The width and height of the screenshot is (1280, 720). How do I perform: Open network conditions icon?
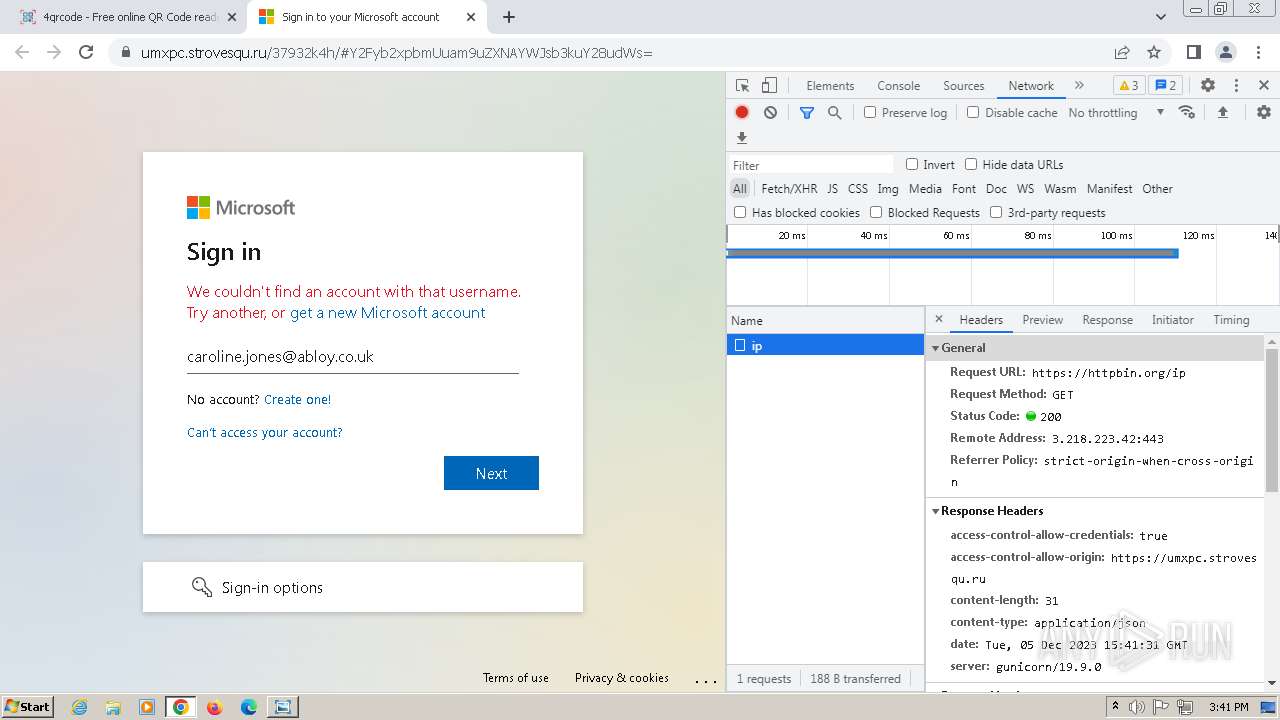tap(1187, 112)
